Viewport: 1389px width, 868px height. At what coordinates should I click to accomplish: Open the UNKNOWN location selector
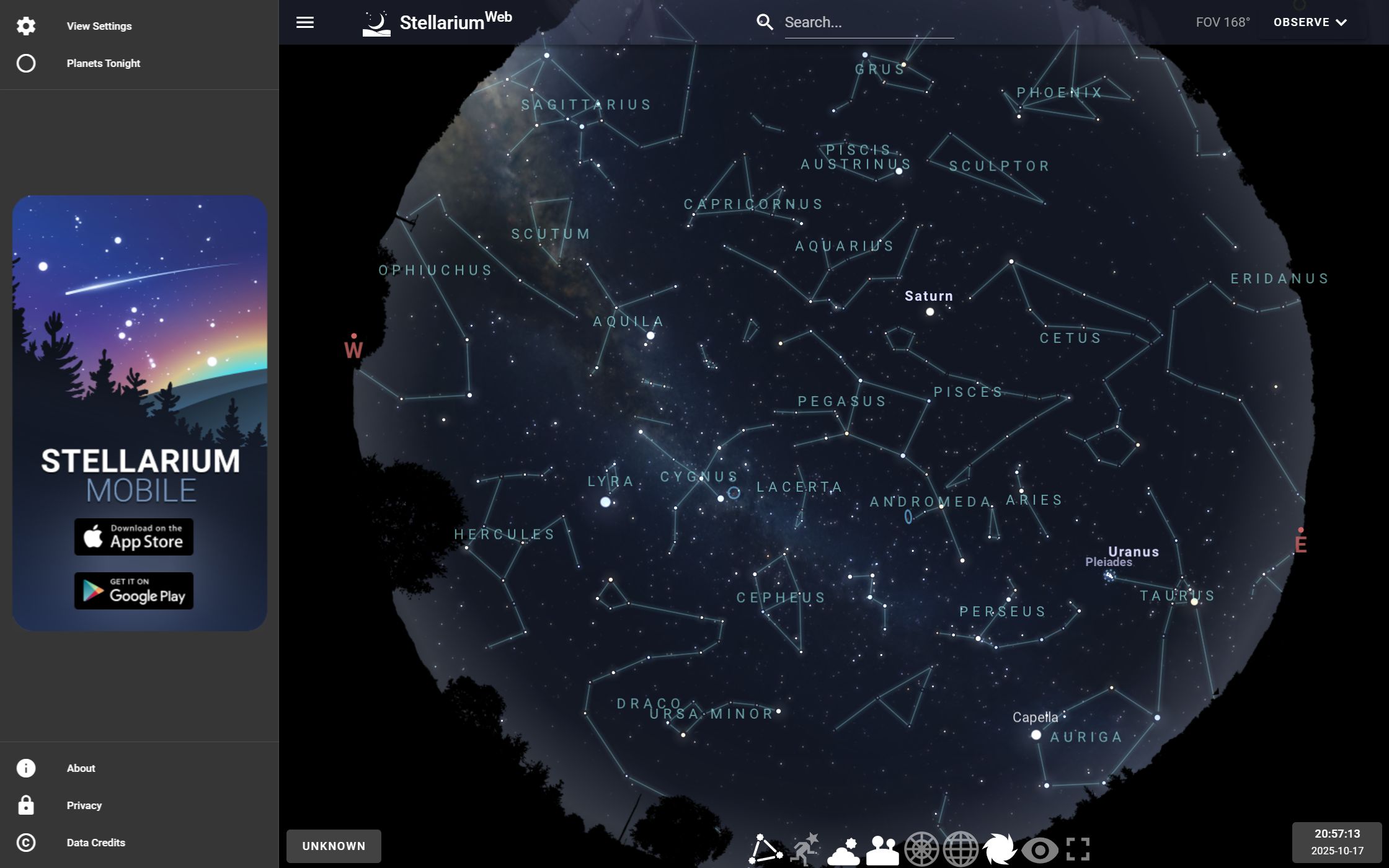[x=334, y=846]
